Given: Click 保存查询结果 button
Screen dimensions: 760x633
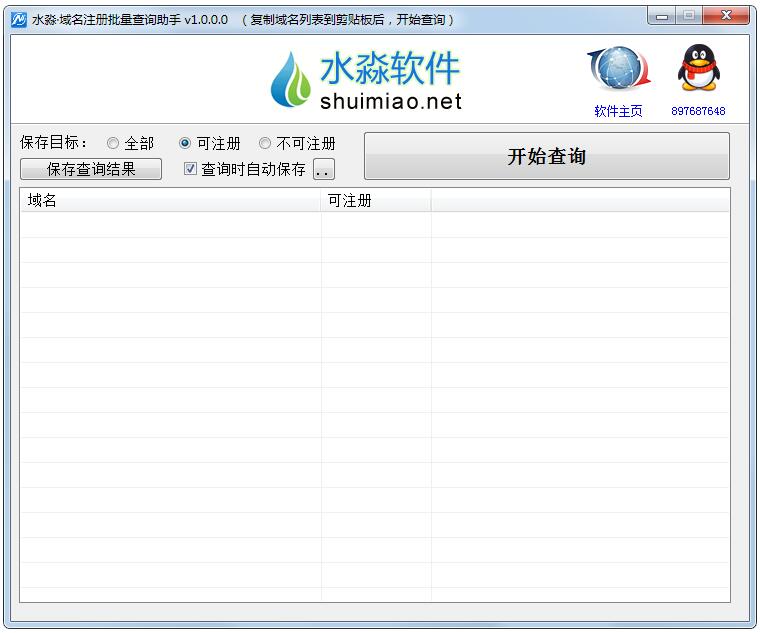Looking at the screenshot, I should (x=91, y=169).
